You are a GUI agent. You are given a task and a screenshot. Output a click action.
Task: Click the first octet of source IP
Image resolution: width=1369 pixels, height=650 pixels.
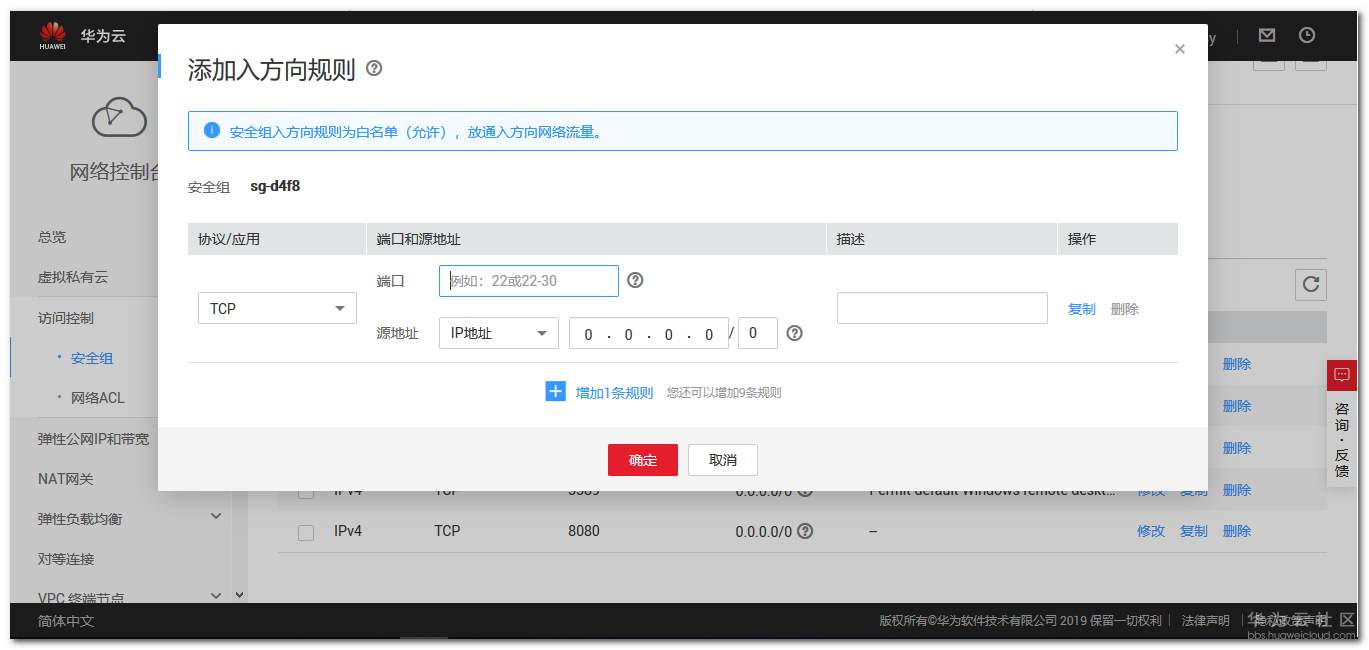coord(588,334)
